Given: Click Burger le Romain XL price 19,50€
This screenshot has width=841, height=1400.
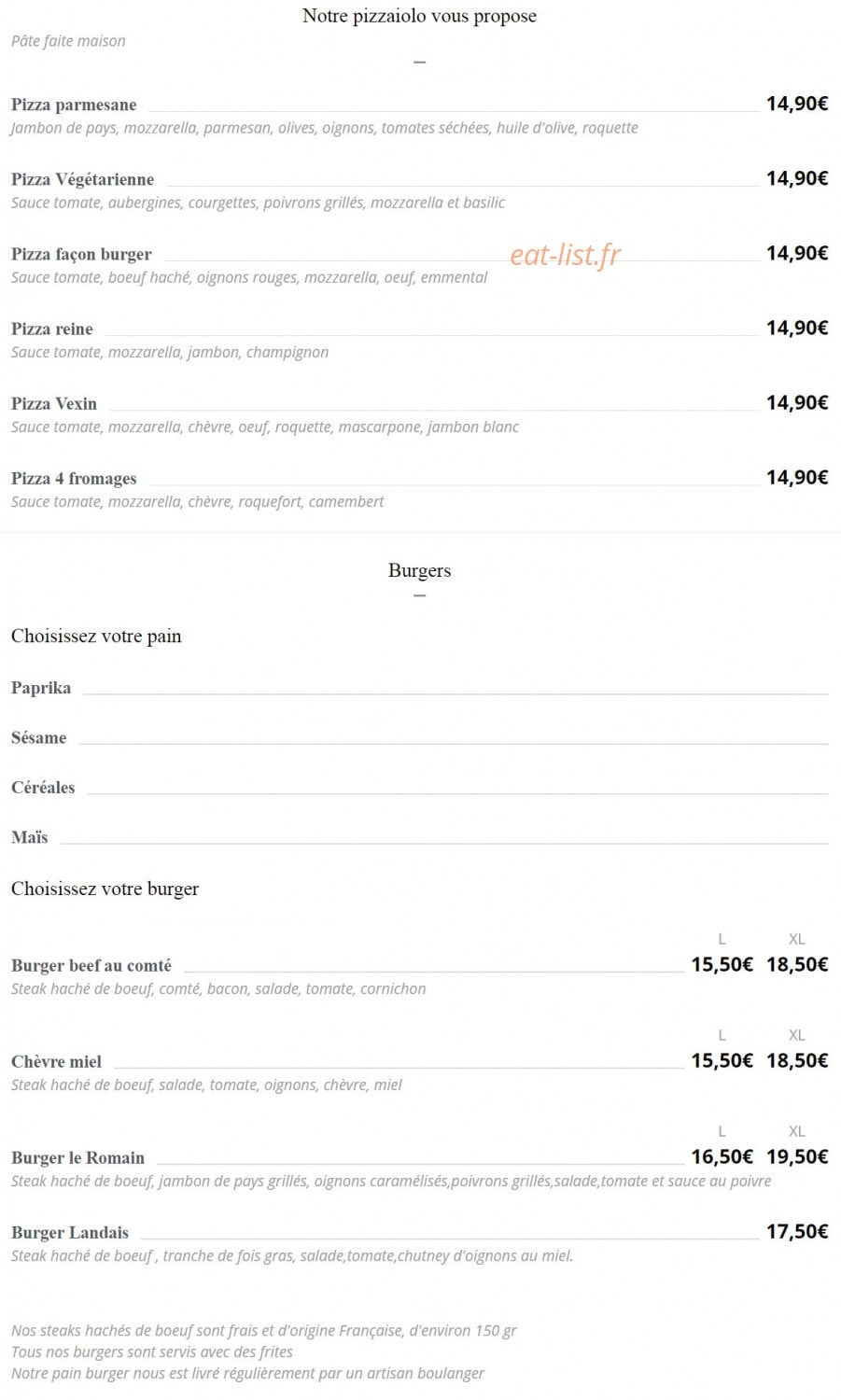Looking at the screenshot, I should click(797, 1156).
